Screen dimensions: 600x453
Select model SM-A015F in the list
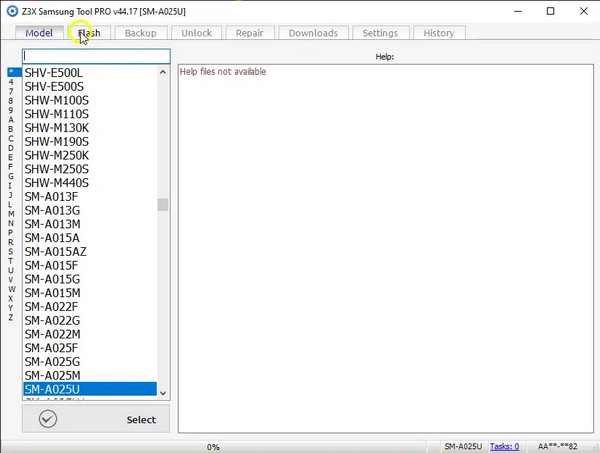click(50, 265)
